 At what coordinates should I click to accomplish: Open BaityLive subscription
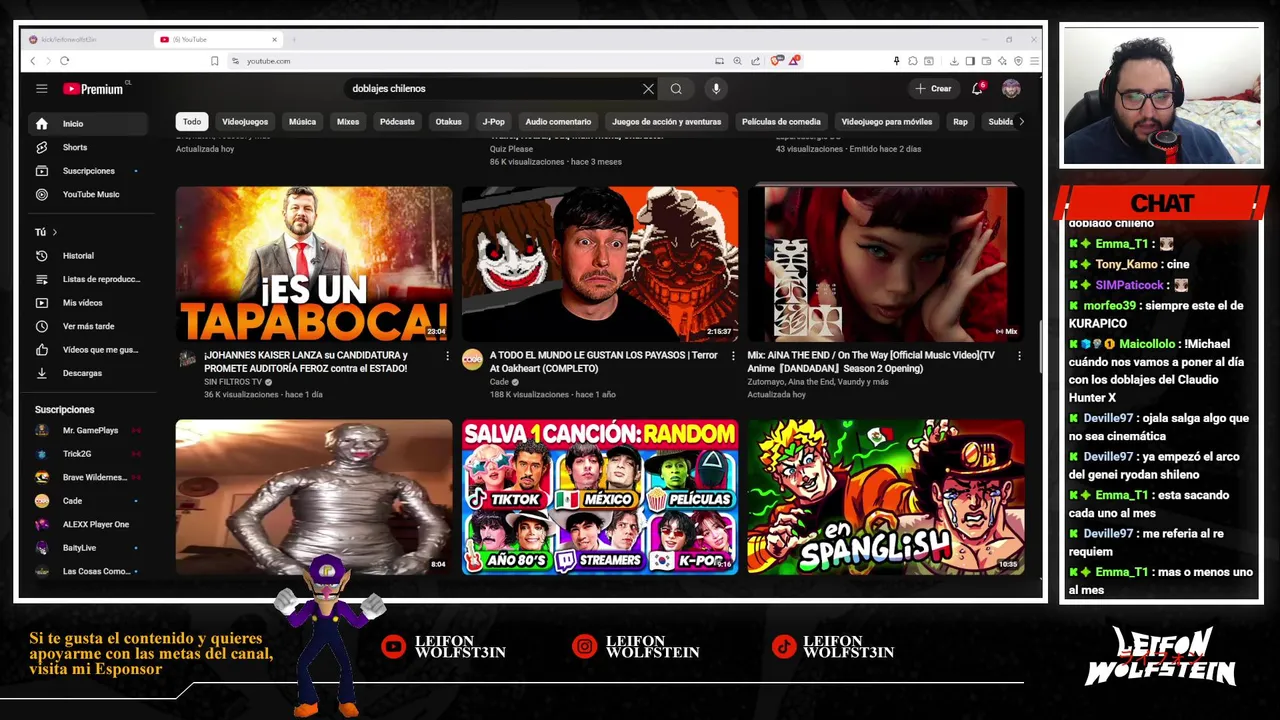88,548
